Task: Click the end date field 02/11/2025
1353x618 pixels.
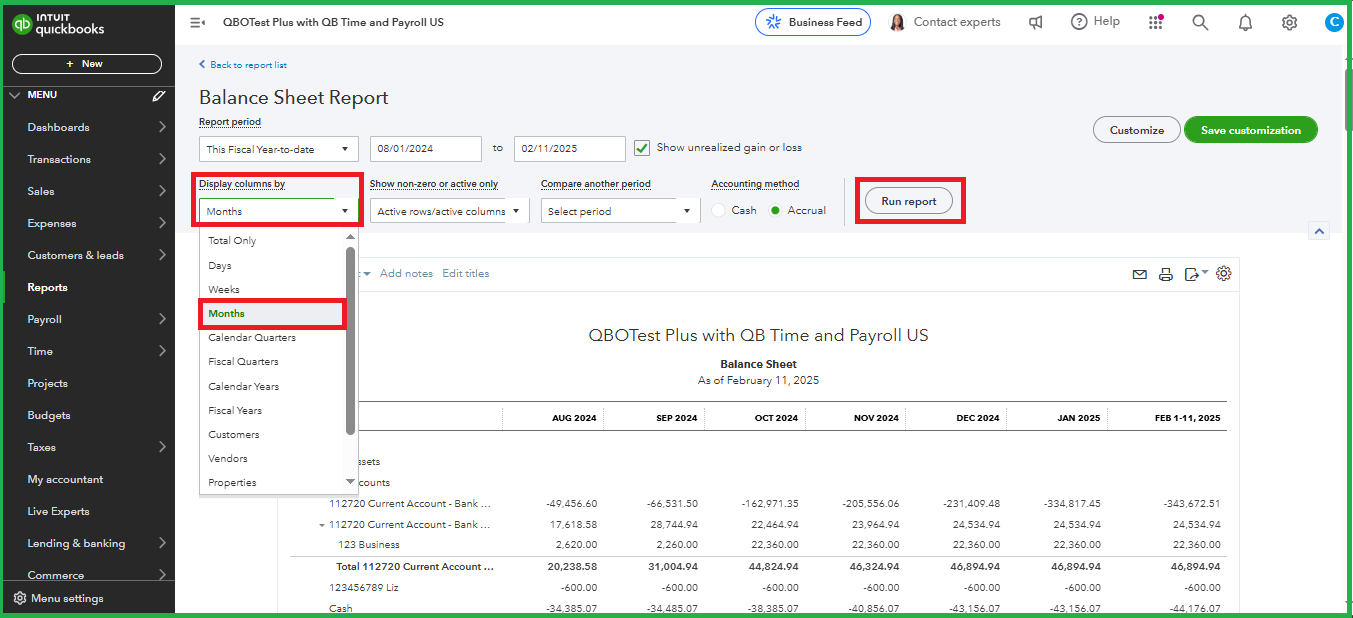Action: pyautogui.click(x=570, y=149)
